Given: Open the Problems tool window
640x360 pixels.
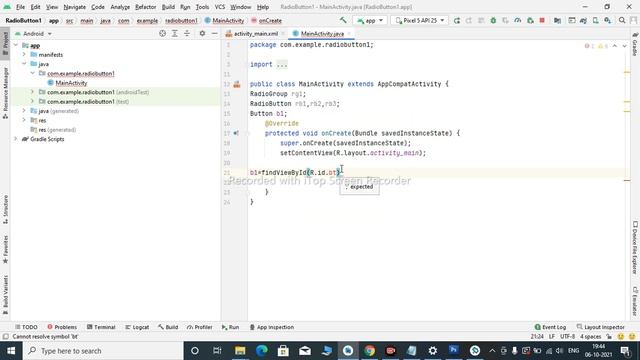Looking at the screenshot, I should (x=62, y=327).
